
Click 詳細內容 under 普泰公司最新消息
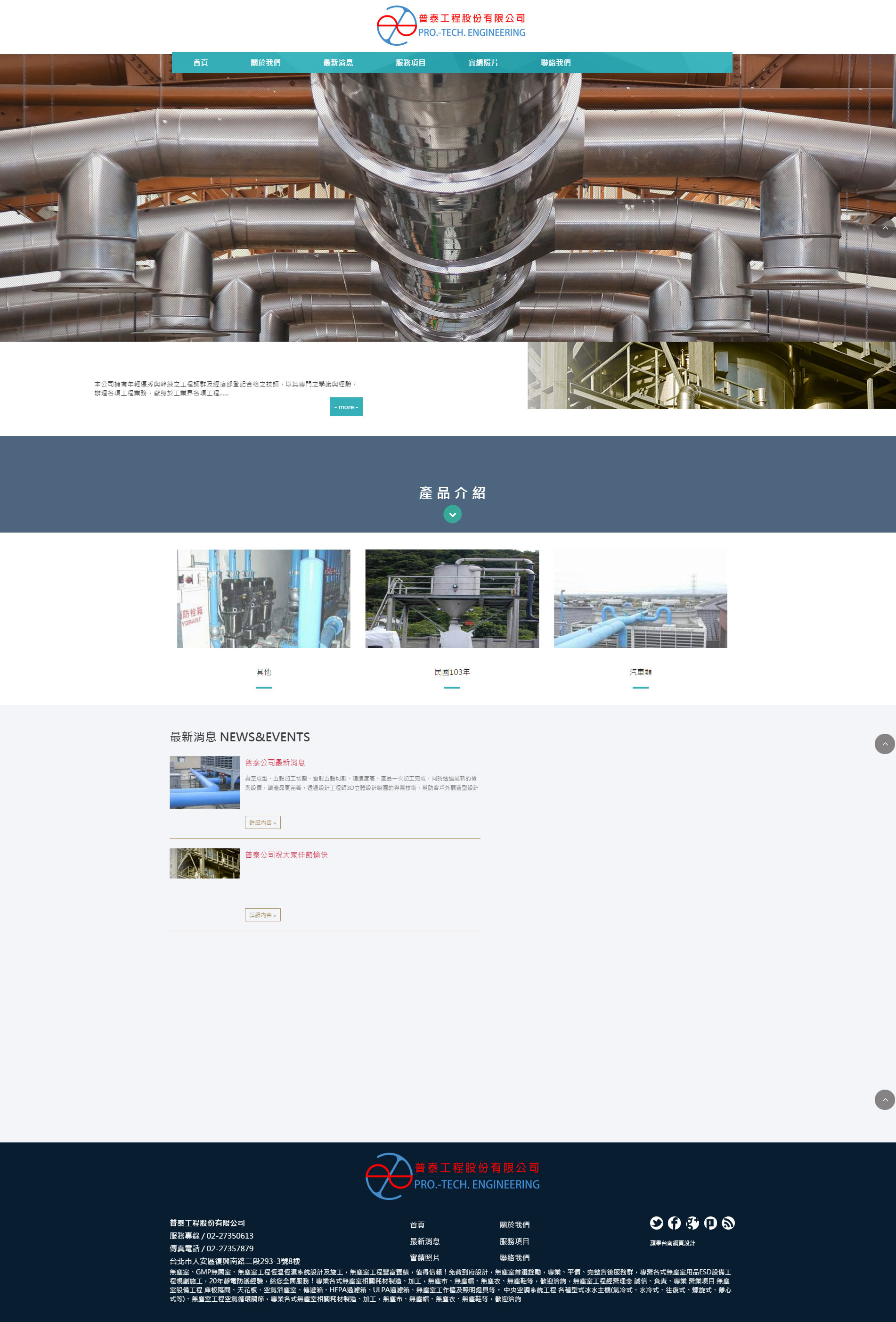pos(263,822)
